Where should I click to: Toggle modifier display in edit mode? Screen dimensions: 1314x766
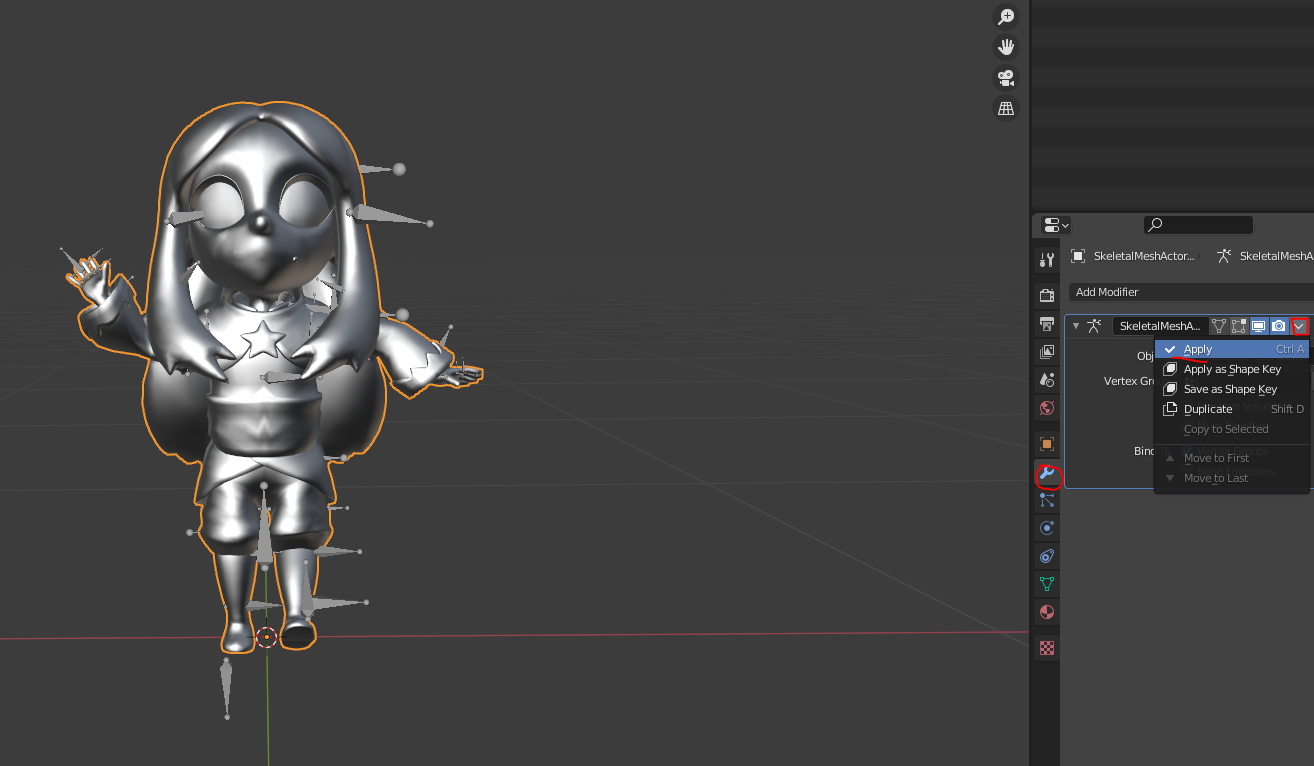pyautogui.click(x=1239, y=326)
